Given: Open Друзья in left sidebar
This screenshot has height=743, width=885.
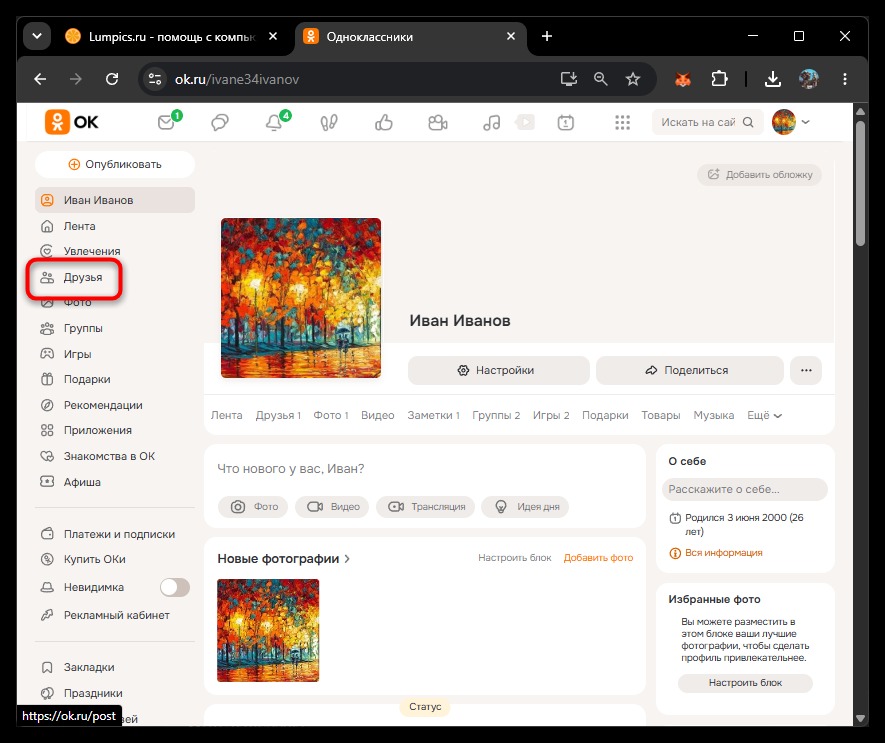Looking at the screenshot, I should click(x=82, y=277).
